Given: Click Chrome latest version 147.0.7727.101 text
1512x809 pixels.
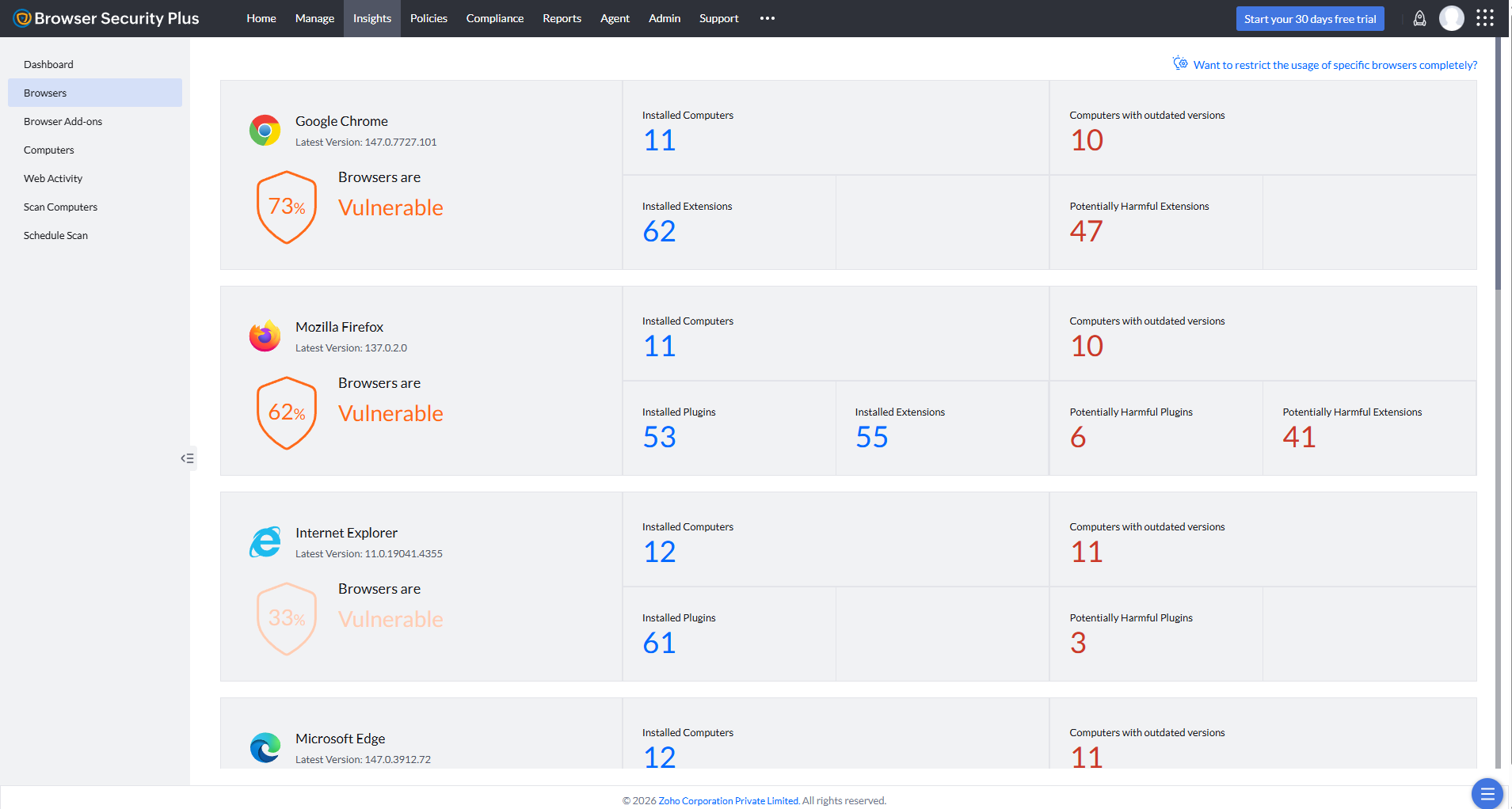Looking at the screenshot, I should 366,142.
